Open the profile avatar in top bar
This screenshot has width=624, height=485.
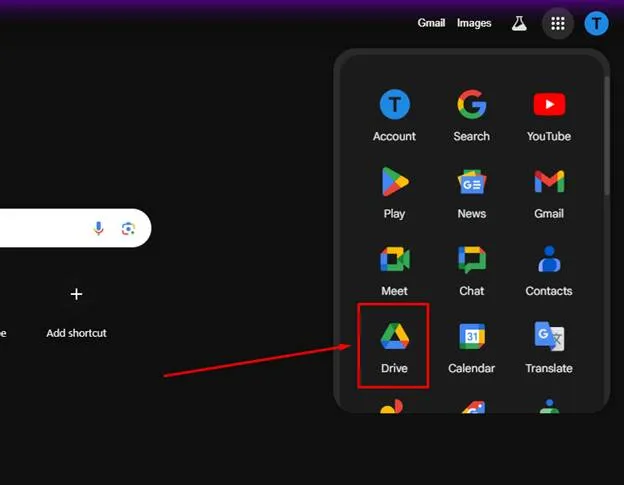point(596,23)
